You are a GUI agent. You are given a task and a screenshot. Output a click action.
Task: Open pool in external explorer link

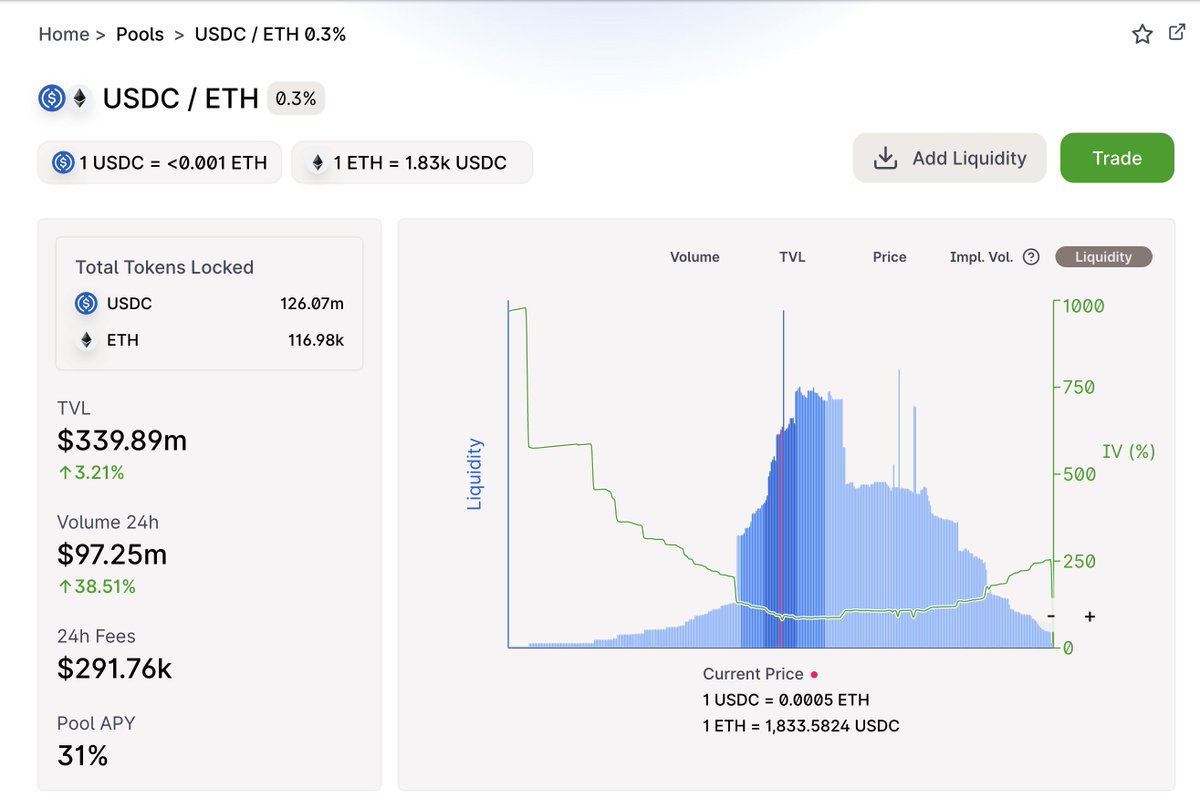(x=1177, y=33)
